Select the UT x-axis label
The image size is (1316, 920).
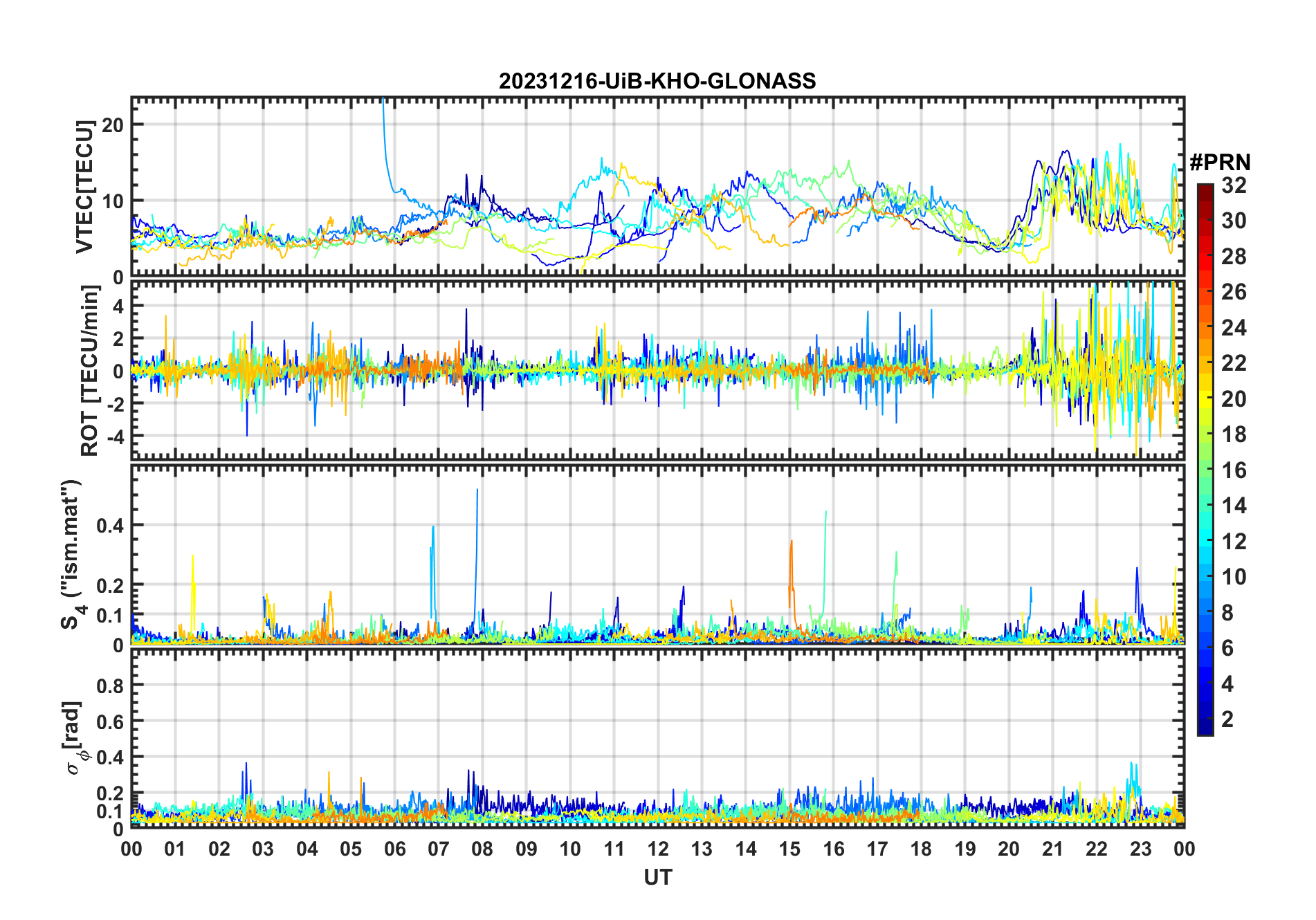pos(657,878)
